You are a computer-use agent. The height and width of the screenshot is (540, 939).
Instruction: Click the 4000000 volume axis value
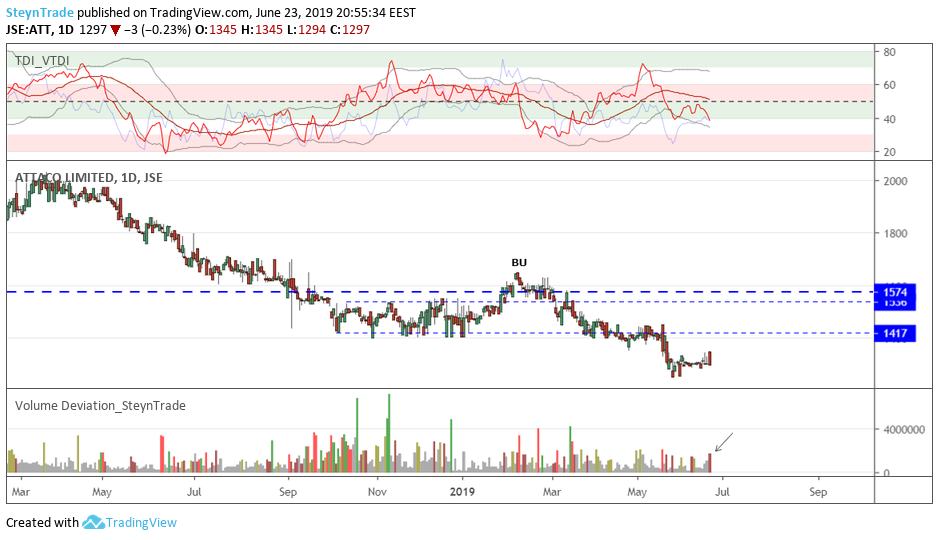click(x=904, y=430)
